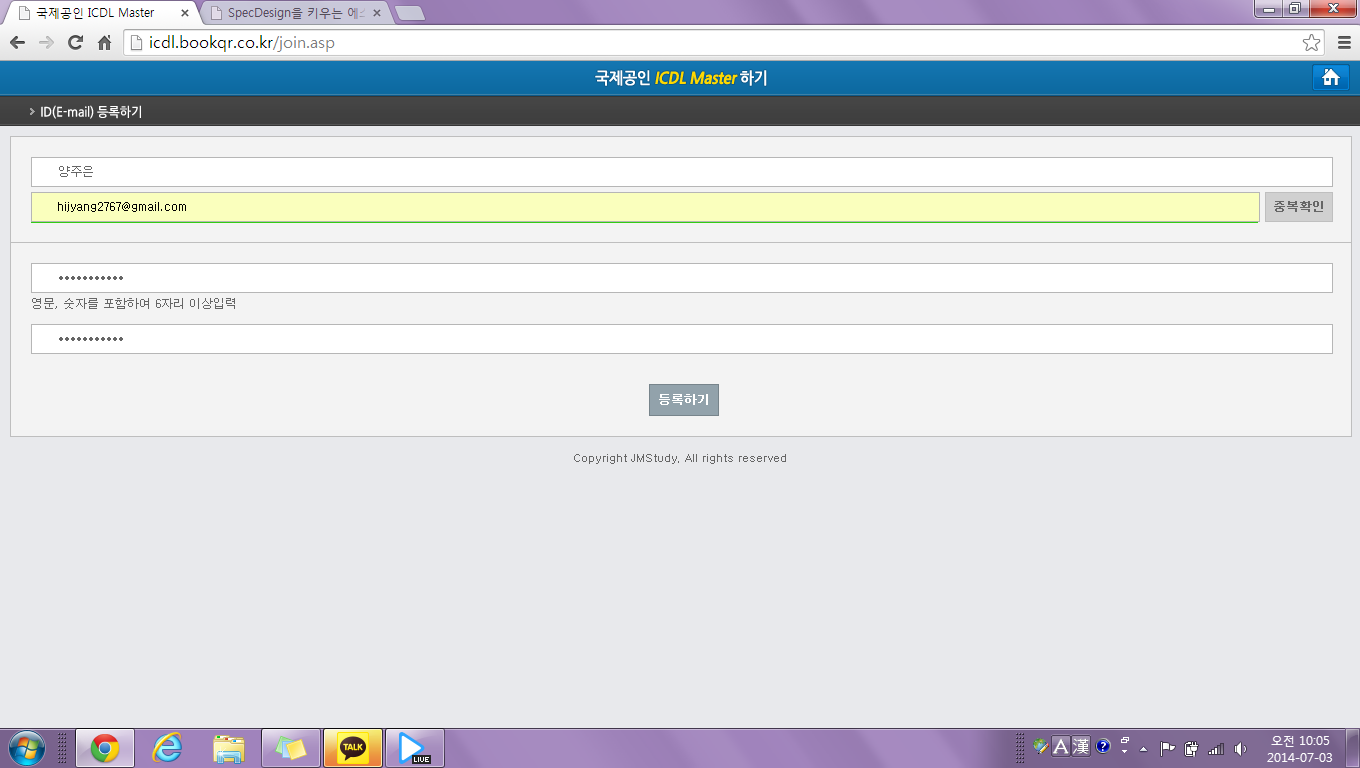Click the name field containing 양주은

(x=682, y=172)
